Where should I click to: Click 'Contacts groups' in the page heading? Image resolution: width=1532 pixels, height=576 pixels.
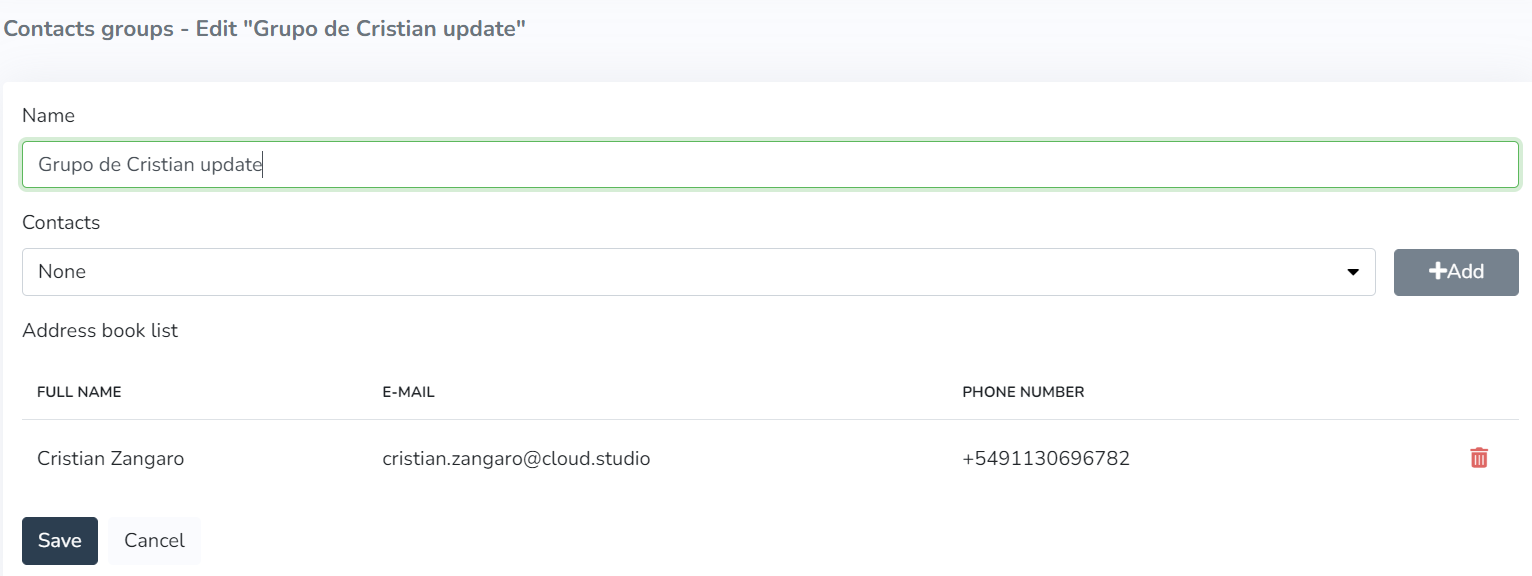[x=88, y=28]
